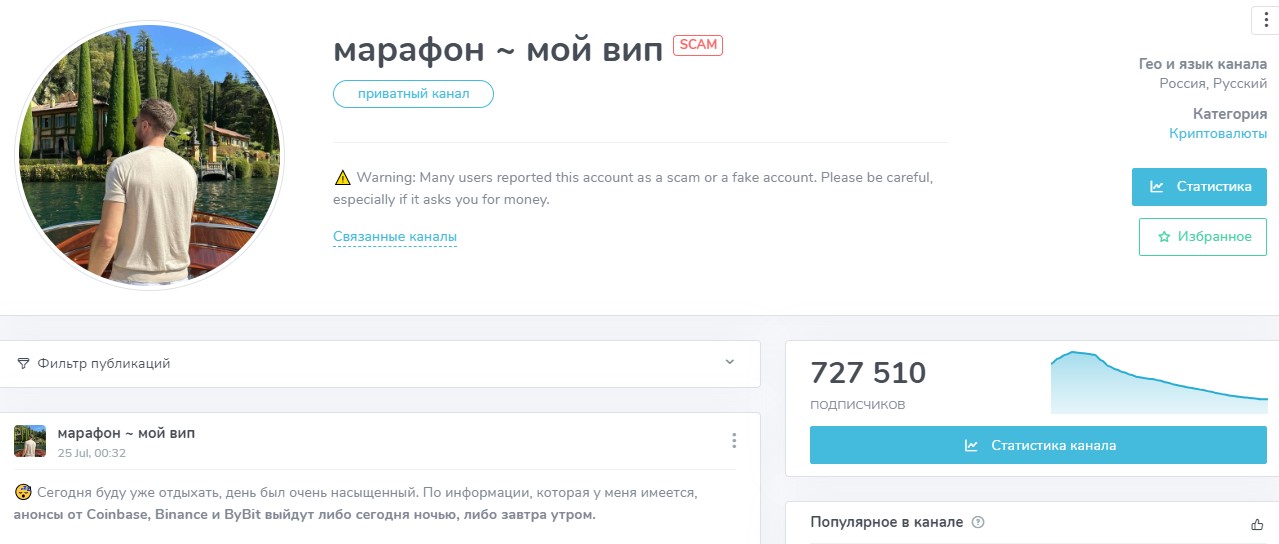This screenshot has width=1279, height=544.
Task: Expand the Связанные каналы list
Action: pos(395,237)
